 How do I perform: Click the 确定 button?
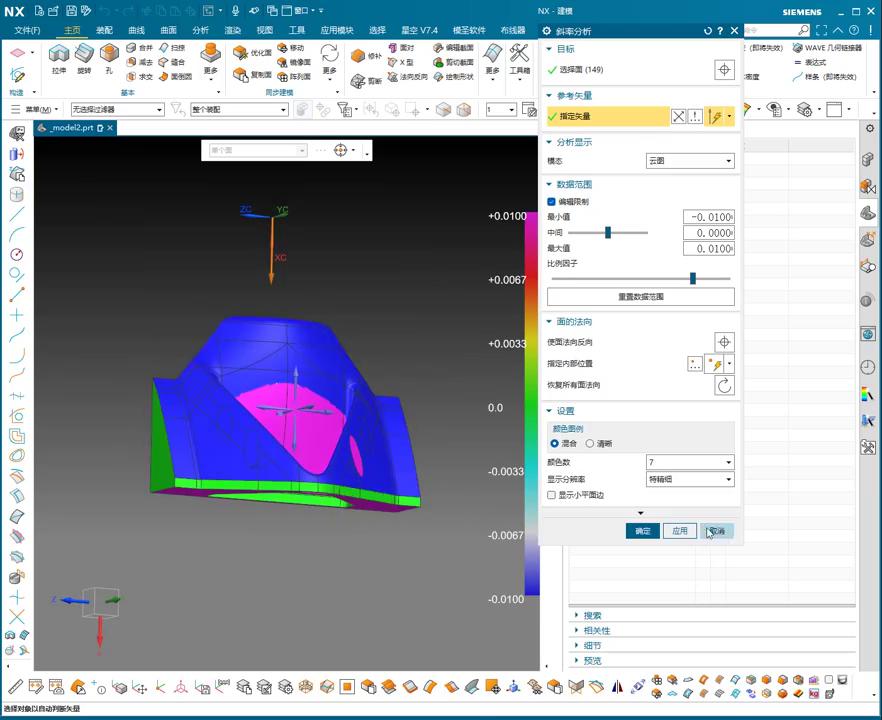click(x=642, y=531)
